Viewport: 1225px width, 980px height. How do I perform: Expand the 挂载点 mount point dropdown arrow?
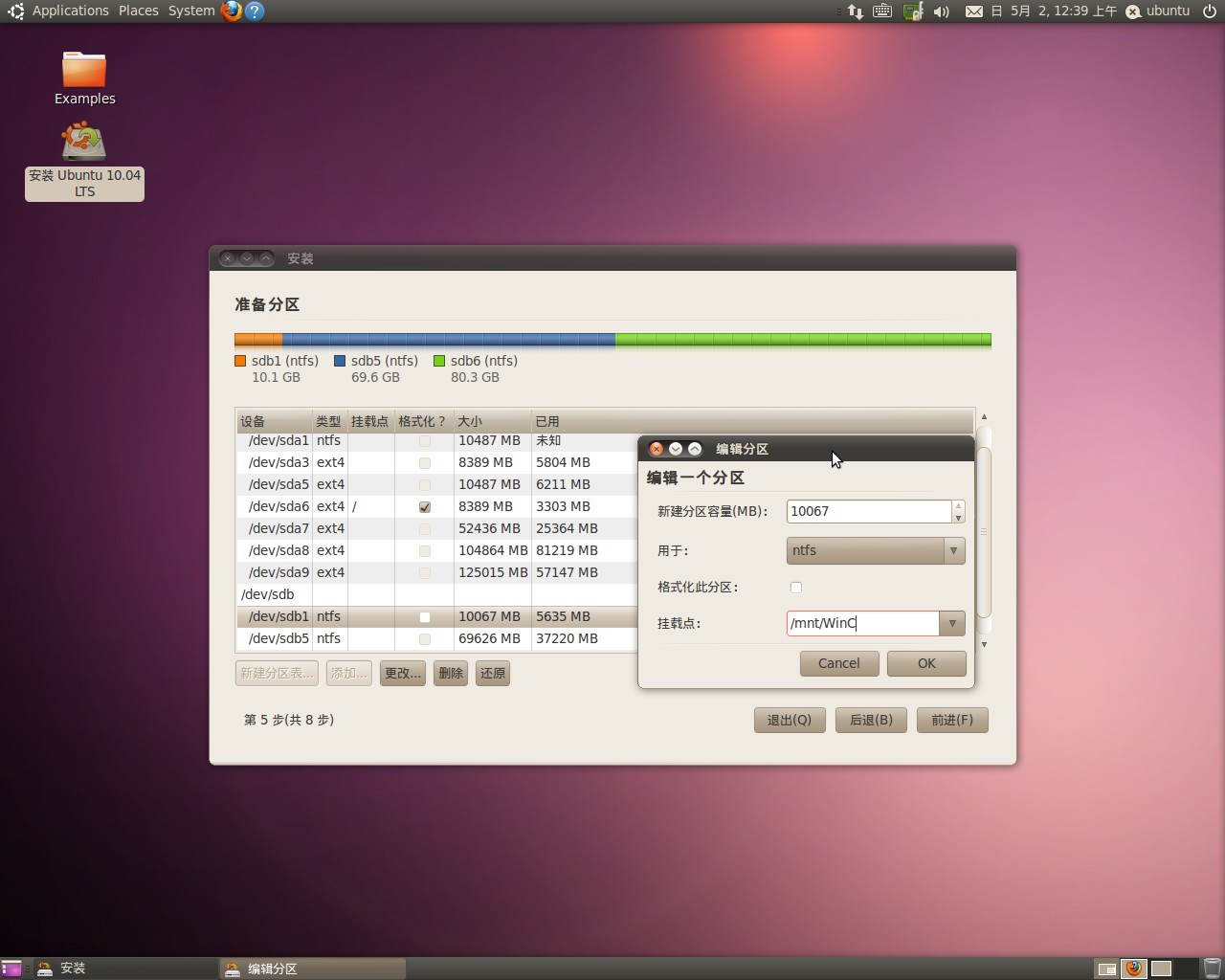point(952,623)
